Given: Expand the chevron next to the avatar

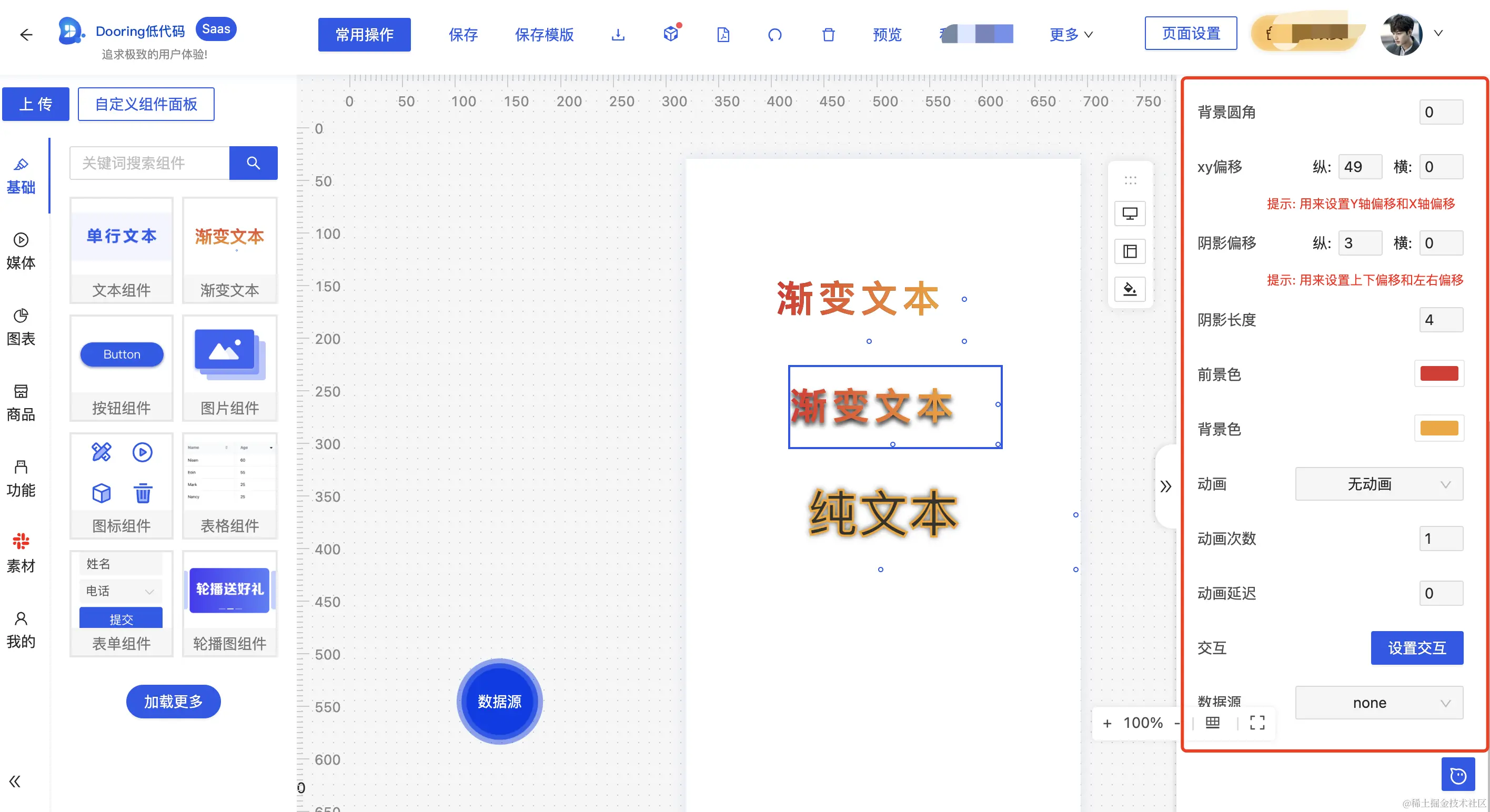Looking at the screenshot, I should tap(1438, 34).
